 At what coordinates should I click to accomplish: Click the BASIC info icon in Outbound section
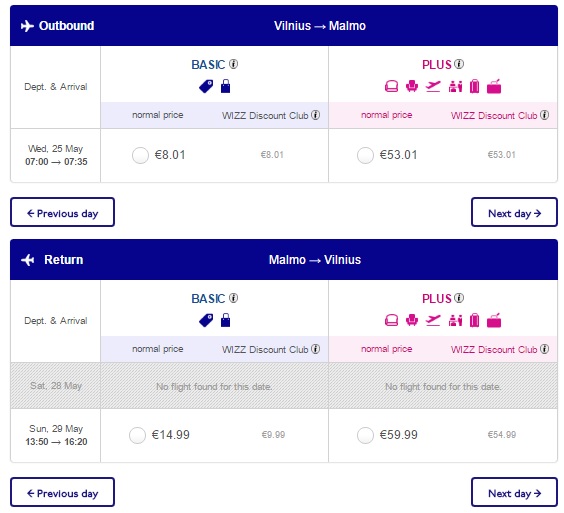[x=233, y=64]
